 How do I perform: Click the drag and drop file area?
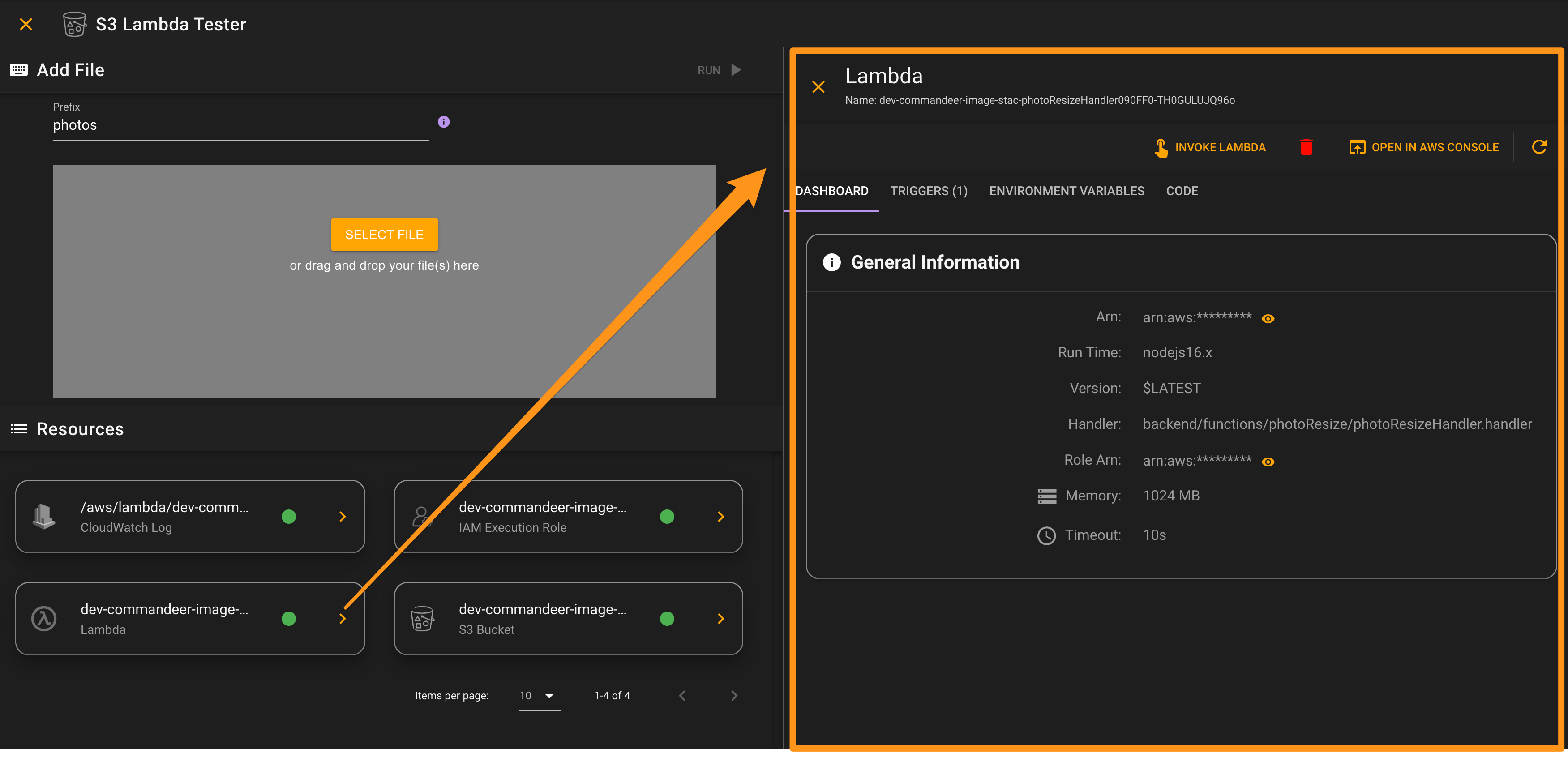pos(384,281)
